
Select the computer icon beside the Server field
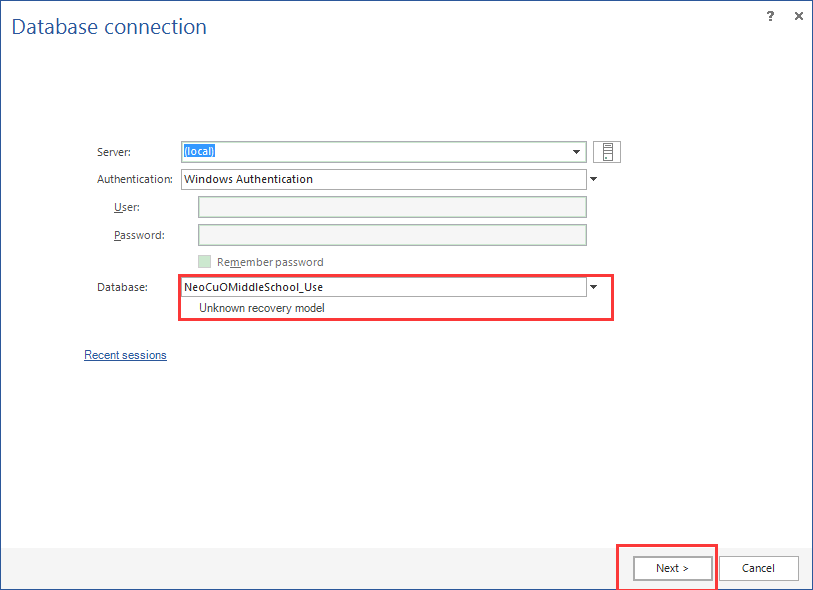point(607,151)
